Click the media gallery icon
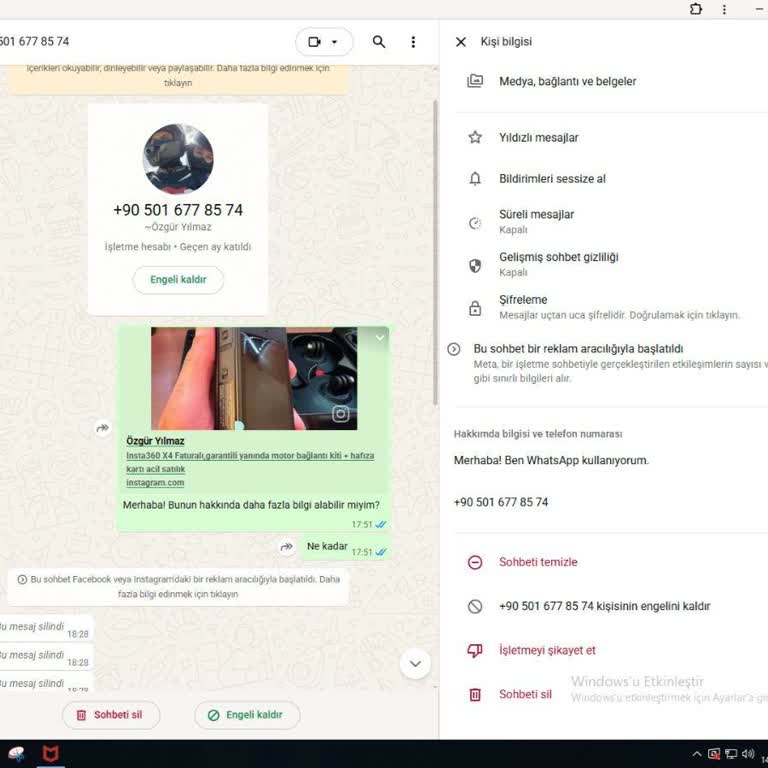Viewport: 768px width, 768px height. [475, 81]
